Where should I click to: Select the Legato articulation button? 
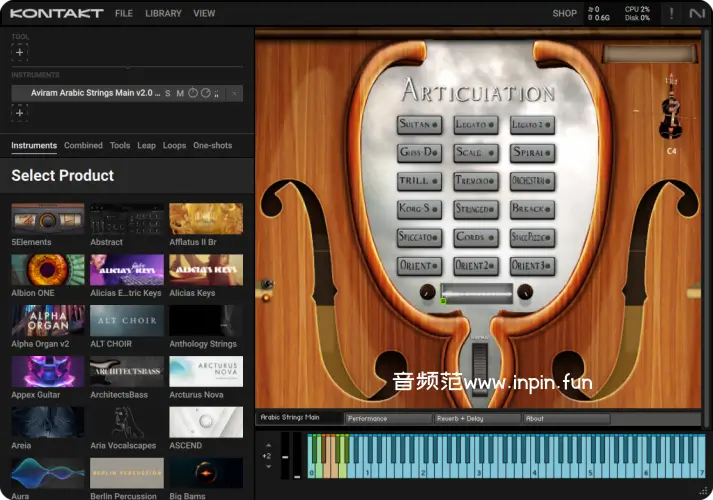pyautogui.click(x=475, y=125)
